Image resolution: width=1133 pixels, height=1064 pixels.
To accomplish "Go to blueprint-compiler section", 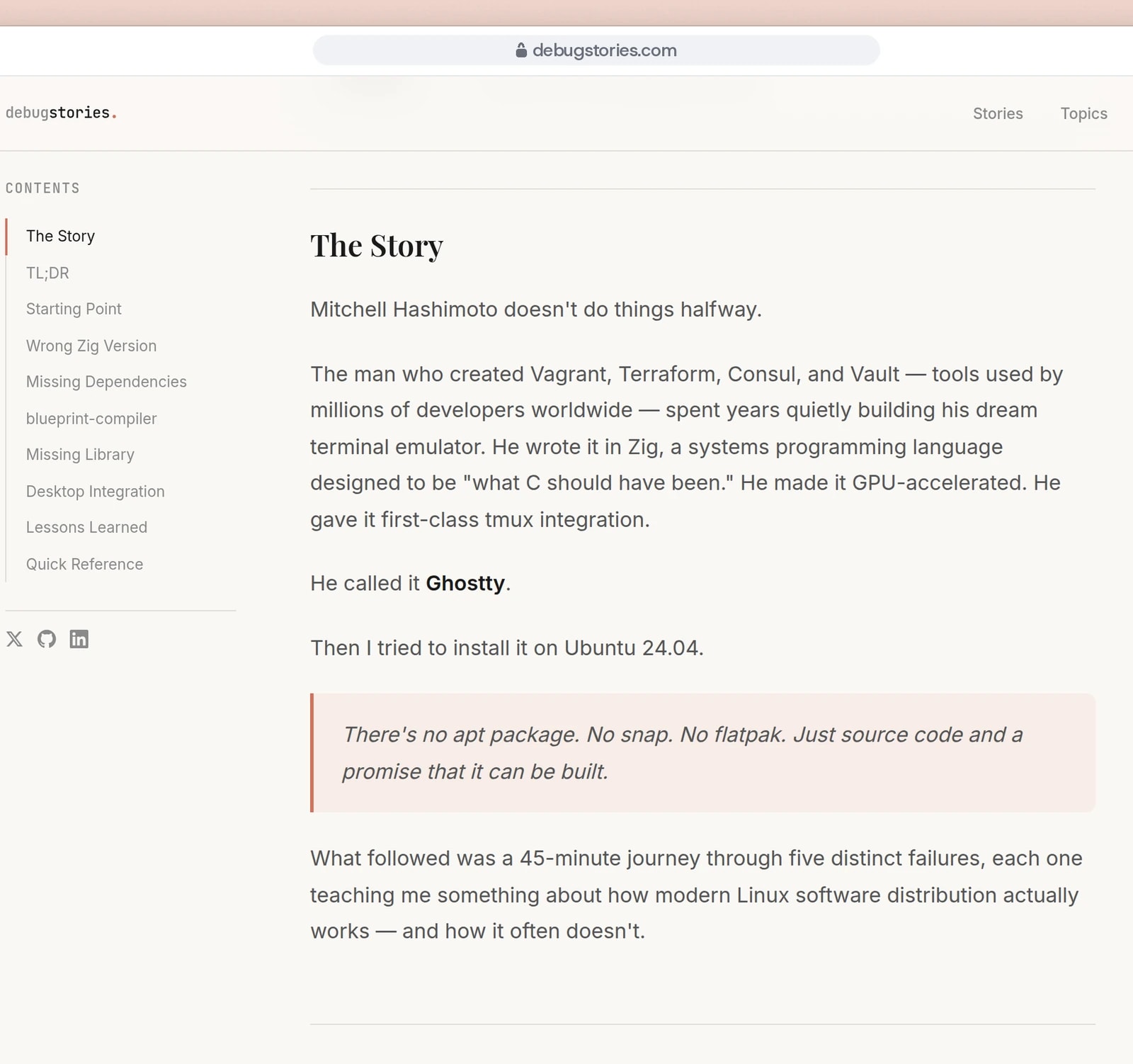I will click(91, 419).
